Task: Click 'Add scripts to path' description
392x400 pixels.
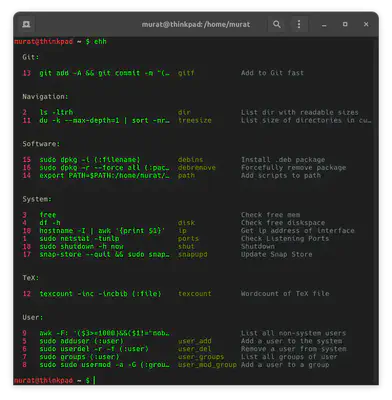Action: [281, 175]
